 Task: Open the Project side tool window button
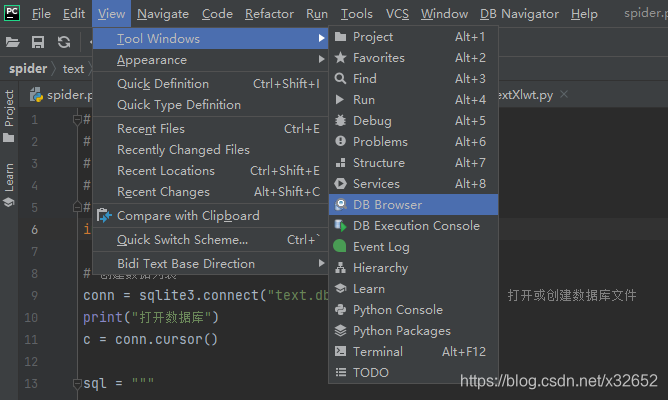click(9, 115)
